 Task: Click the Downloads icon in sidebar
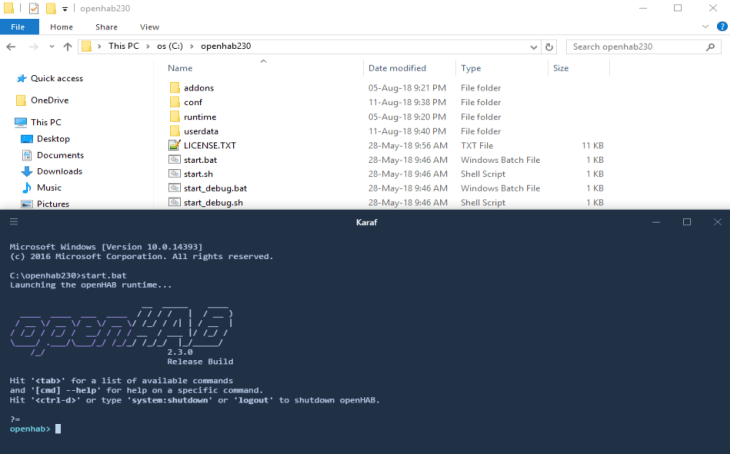(27, 171)
